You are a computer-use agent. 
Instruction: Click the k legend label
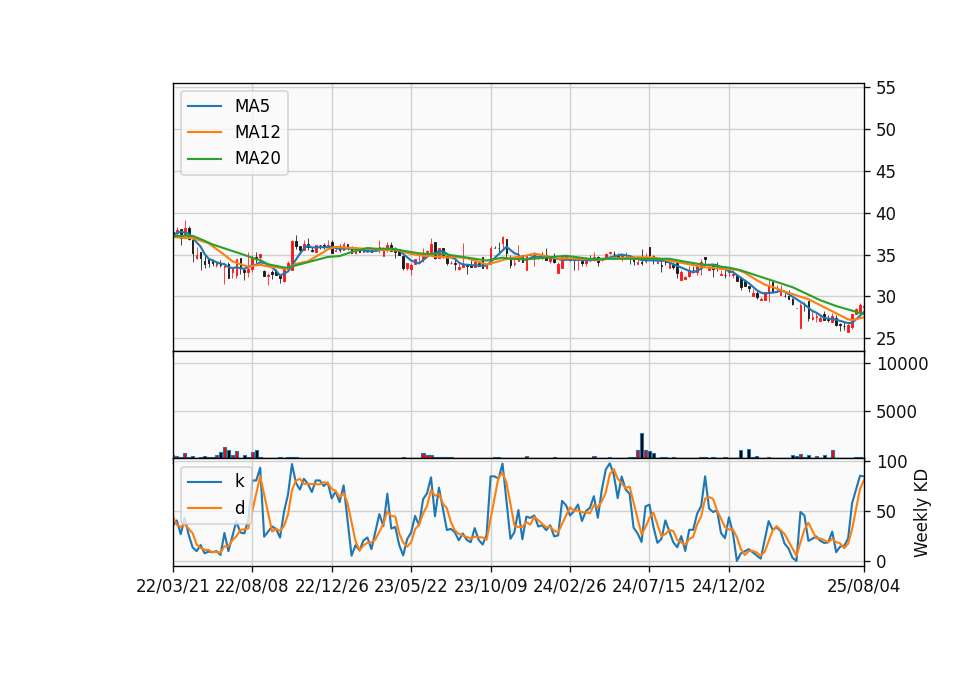(x=239, y=481)
